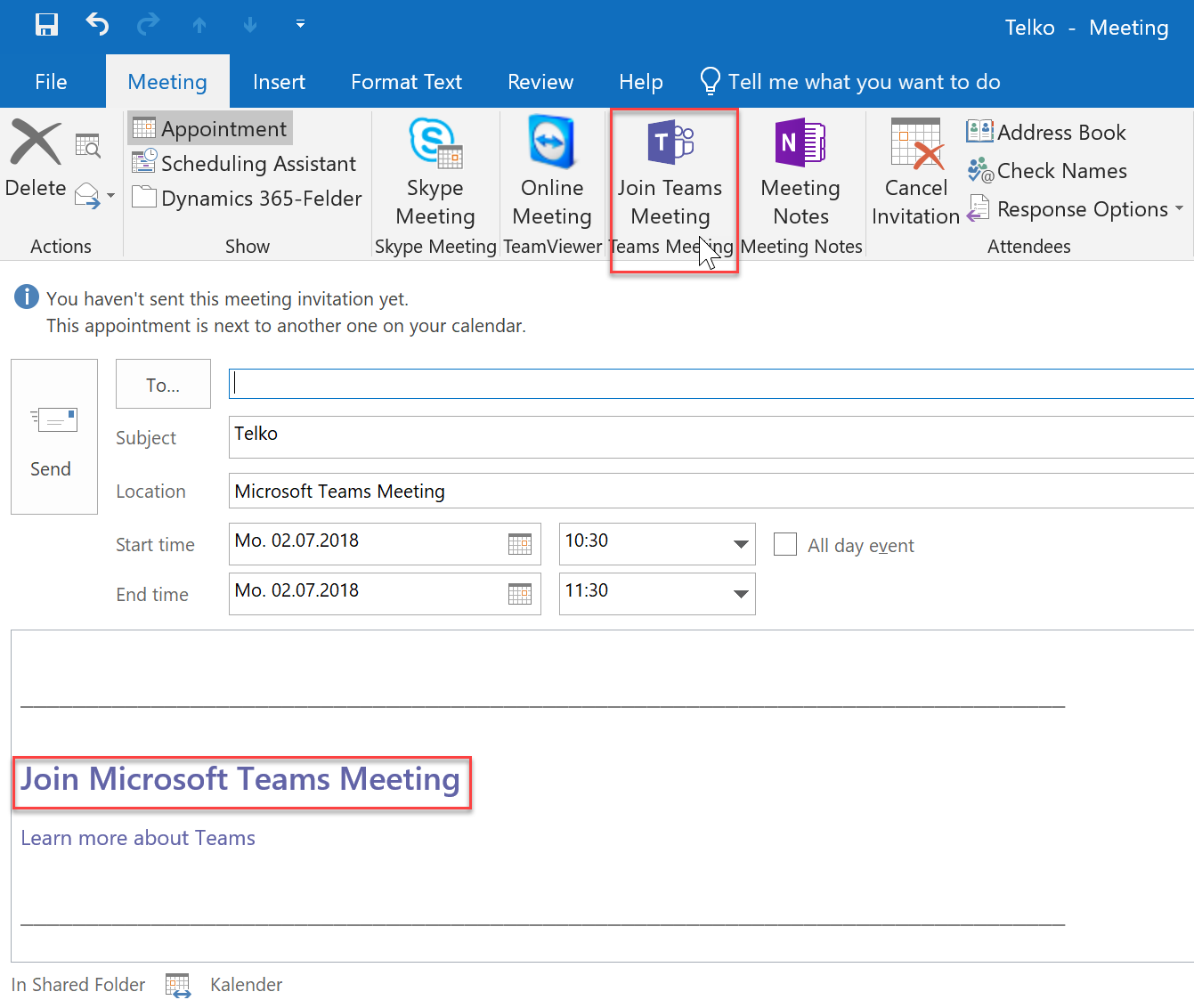Expand the 11:30 end time dropdown

[x=740, y=594]
